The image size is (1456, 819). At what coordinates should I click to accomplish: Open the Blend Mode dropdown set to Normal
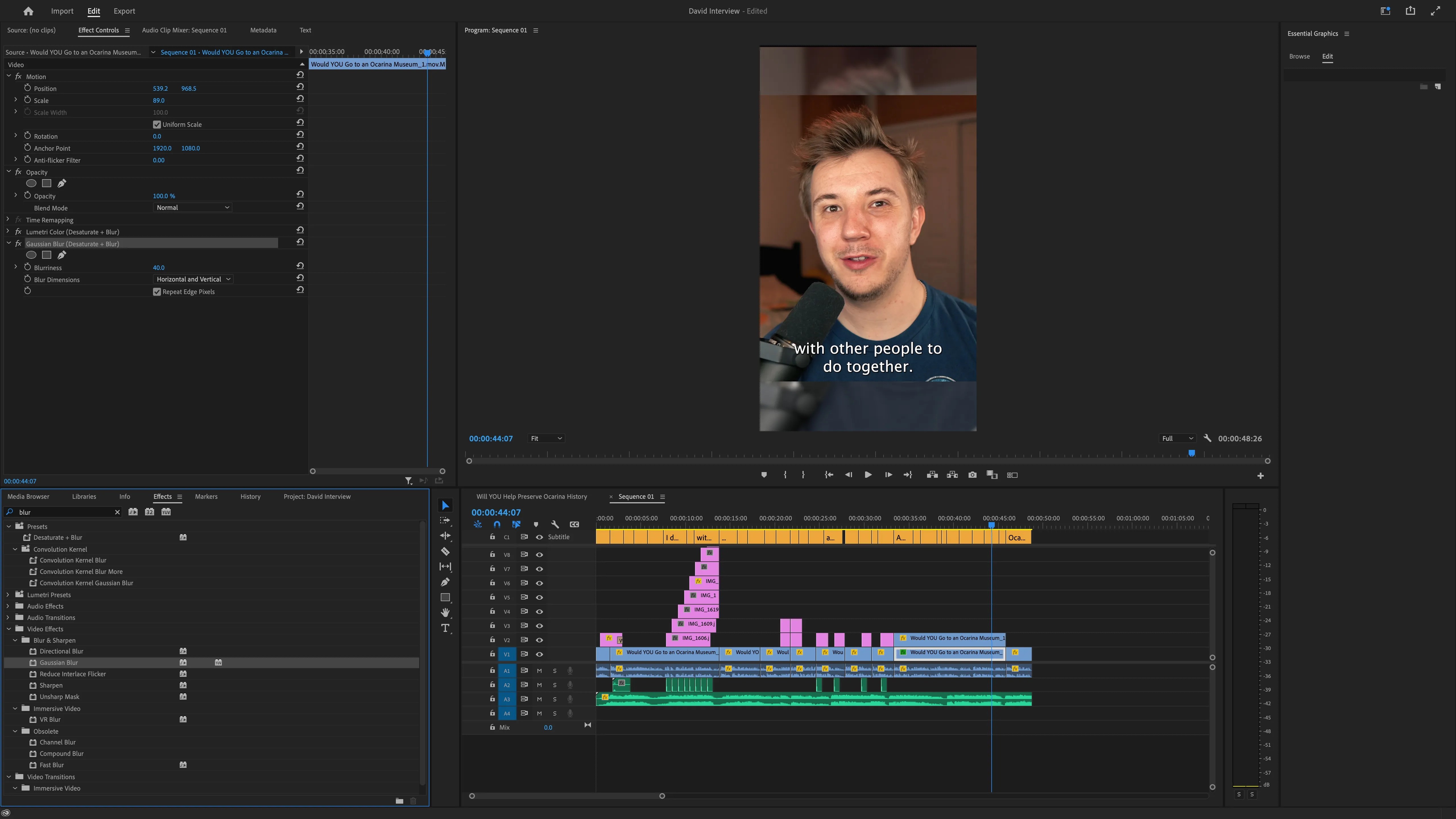point(193,207)
